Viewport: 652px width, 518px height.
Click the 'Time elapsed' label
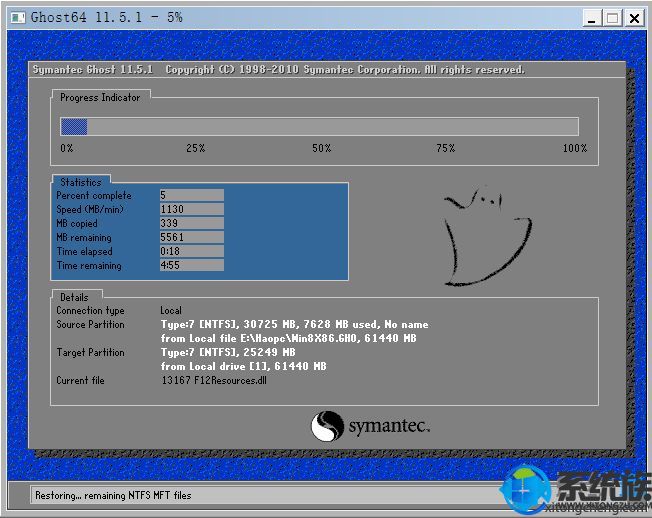(84, 252)
